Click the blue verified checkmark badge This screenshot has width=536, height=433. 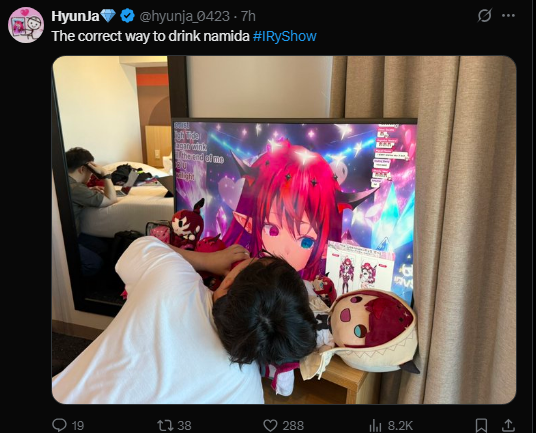click(128, 16)
